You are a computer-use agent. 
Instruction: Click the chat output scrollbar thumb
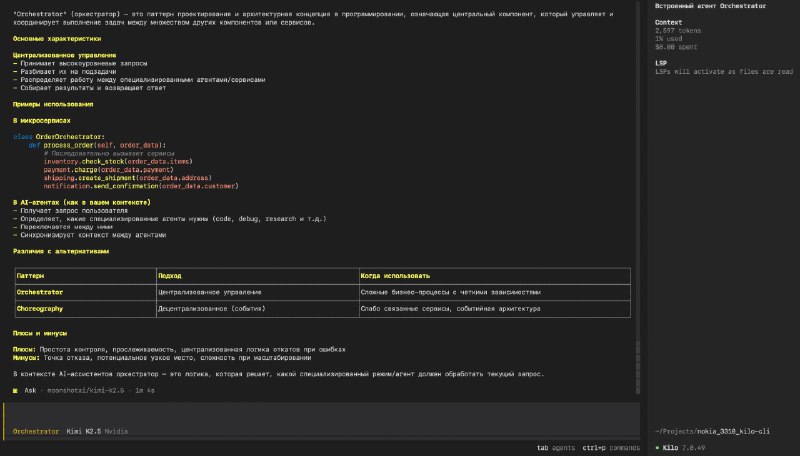[x=638, y=367]
